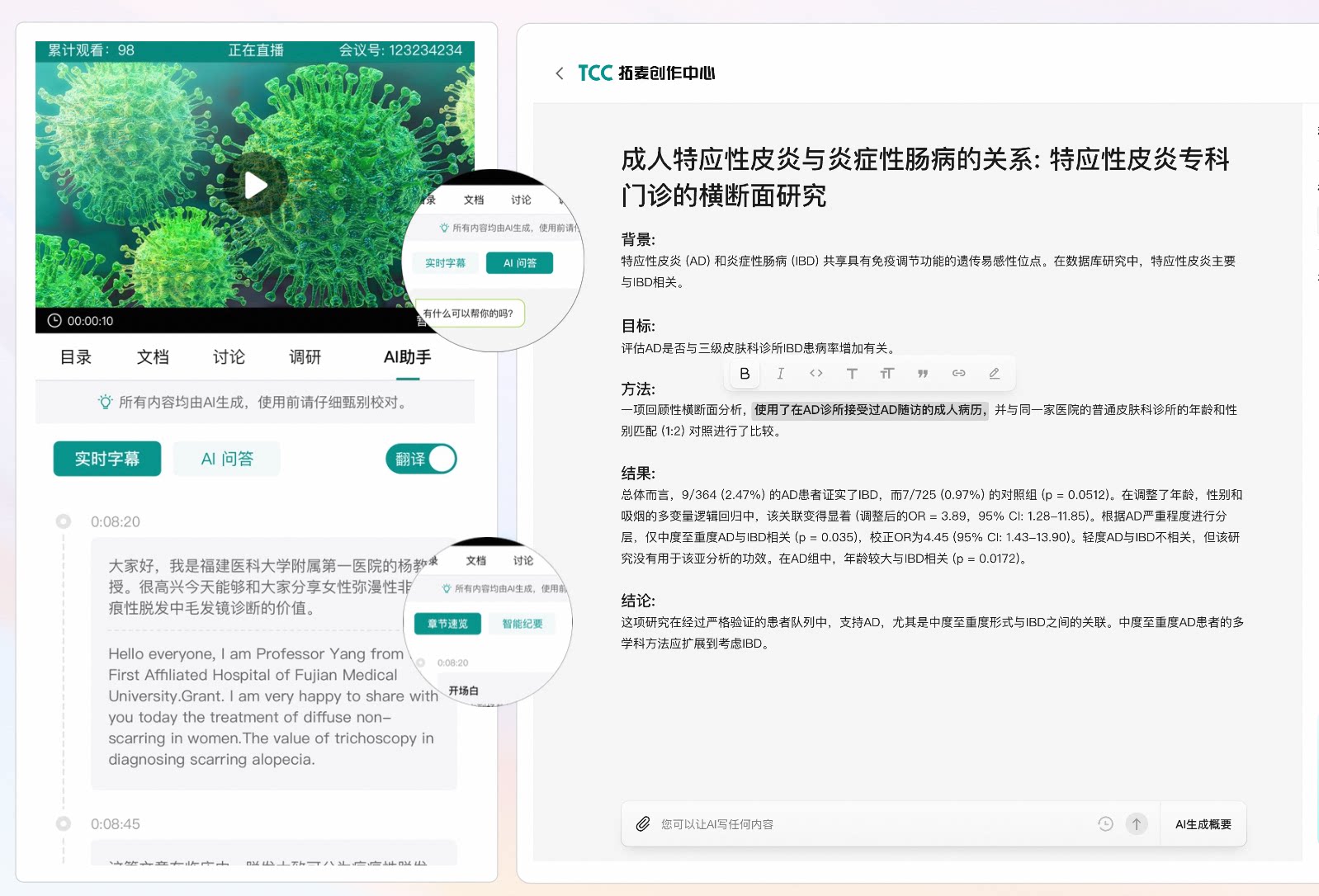Click the article title 成人特应性皮炎与炎症性肠病的关系
This screenshot has height=896, width=1319.
click(x=925, y=177)
